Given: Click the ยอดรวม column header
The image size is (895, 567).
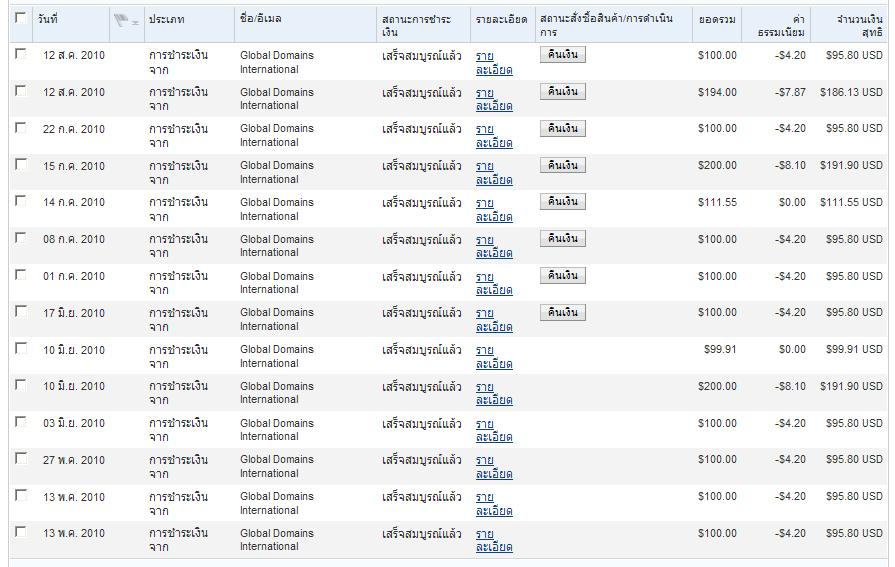Looking at the screenshot, I should (x=717, y=19).
